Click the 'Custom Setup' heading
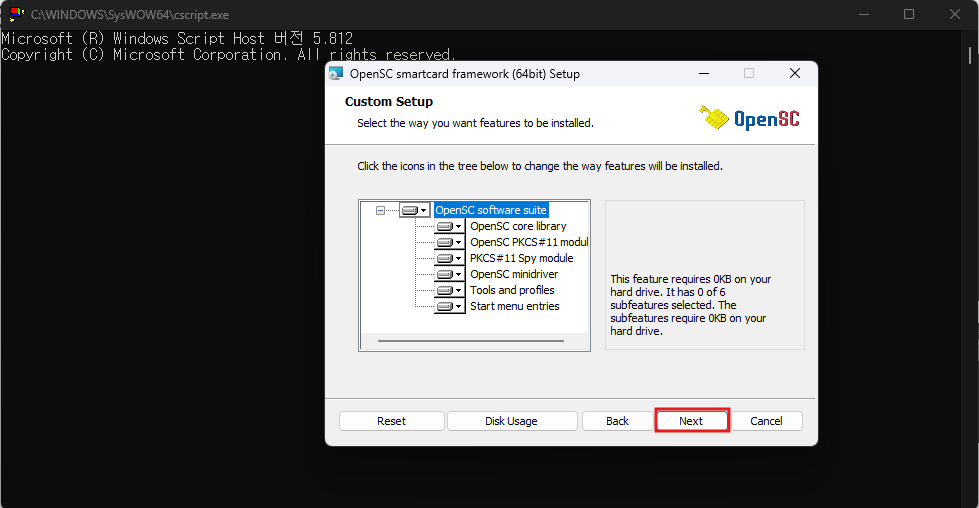The image size is (979, 508). [389, 102]
